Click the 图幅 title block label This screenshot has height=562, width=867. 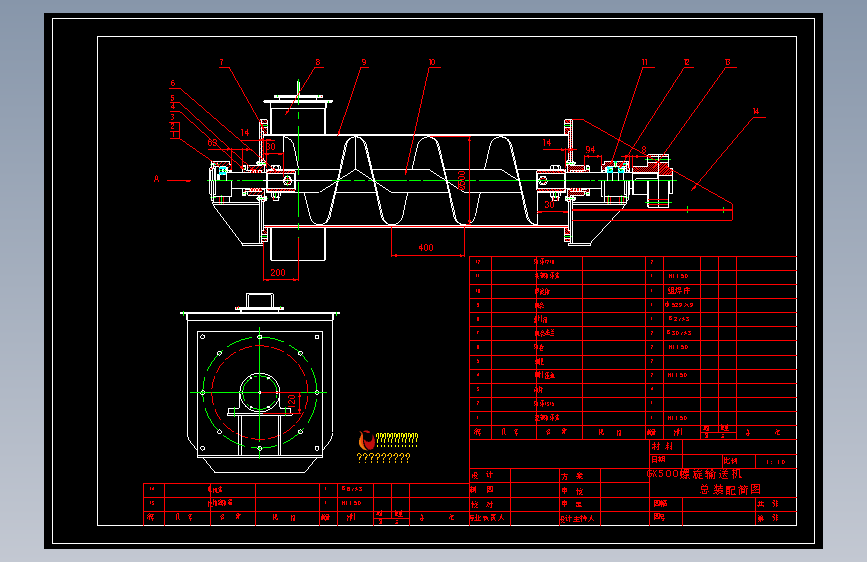(660, 503)
